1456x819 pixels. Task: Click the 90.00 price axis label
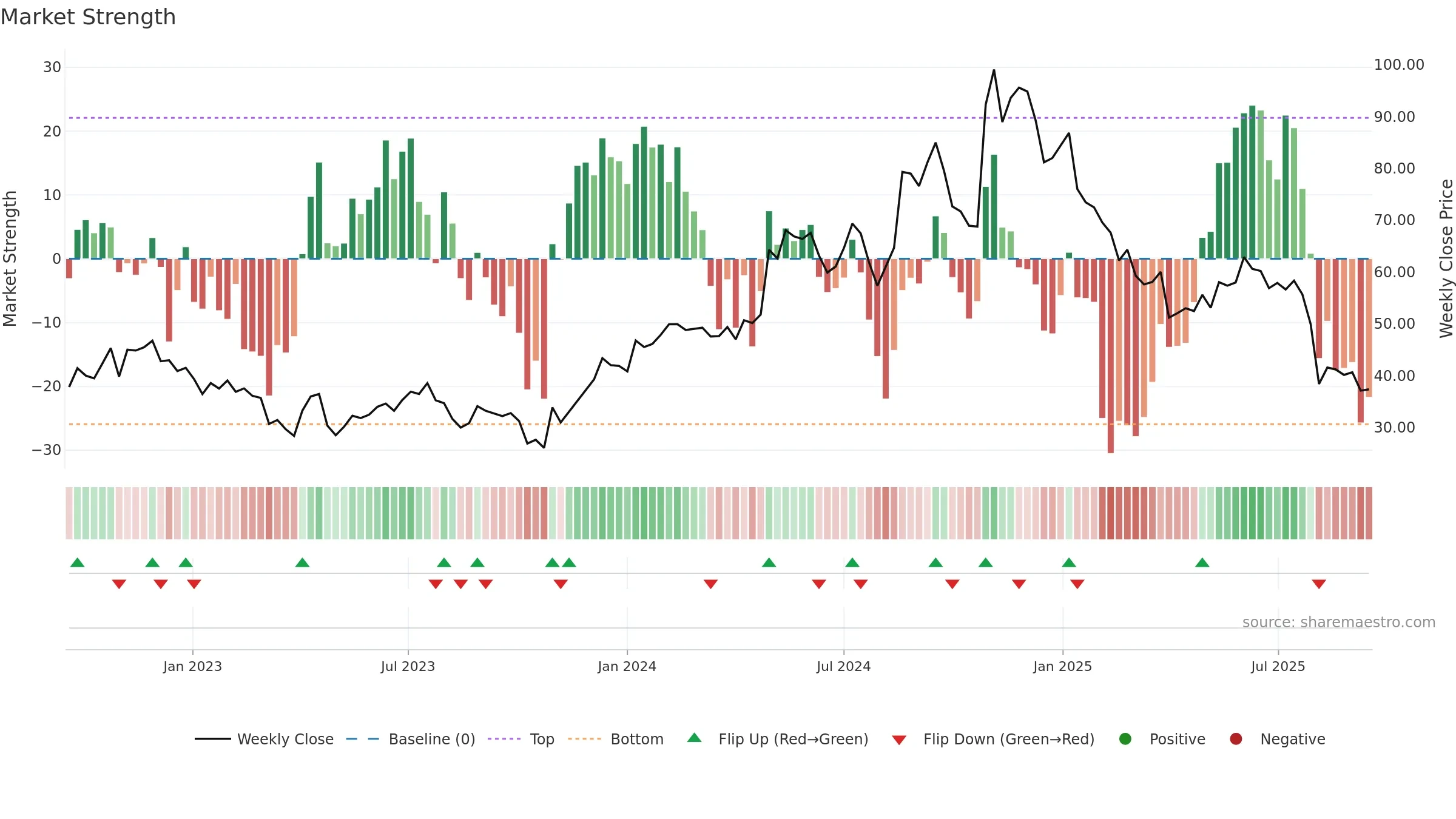(1394, 117)
